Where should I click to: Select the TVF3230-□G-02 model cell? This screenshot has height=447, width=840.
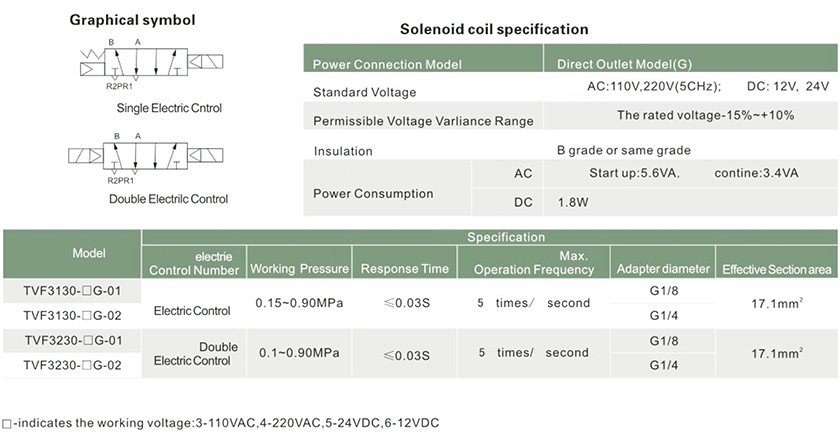click(x=72, y=366)
